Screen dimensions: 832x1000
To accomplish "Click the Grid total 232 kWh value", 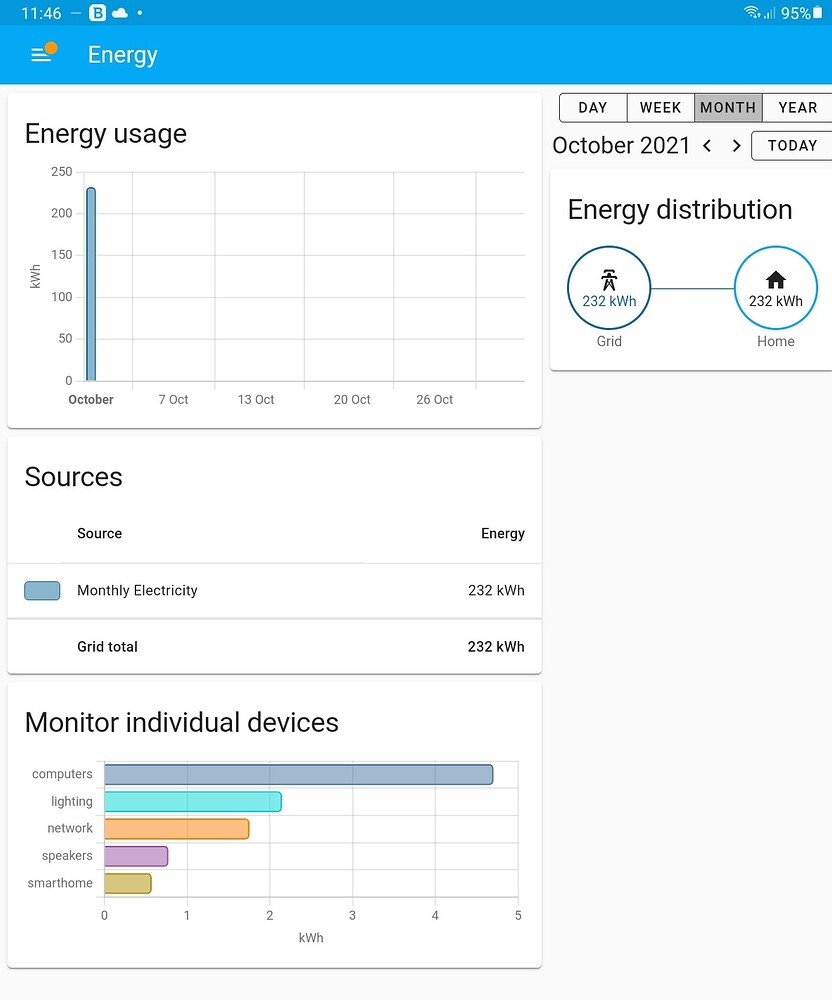I will coord(496,647).
